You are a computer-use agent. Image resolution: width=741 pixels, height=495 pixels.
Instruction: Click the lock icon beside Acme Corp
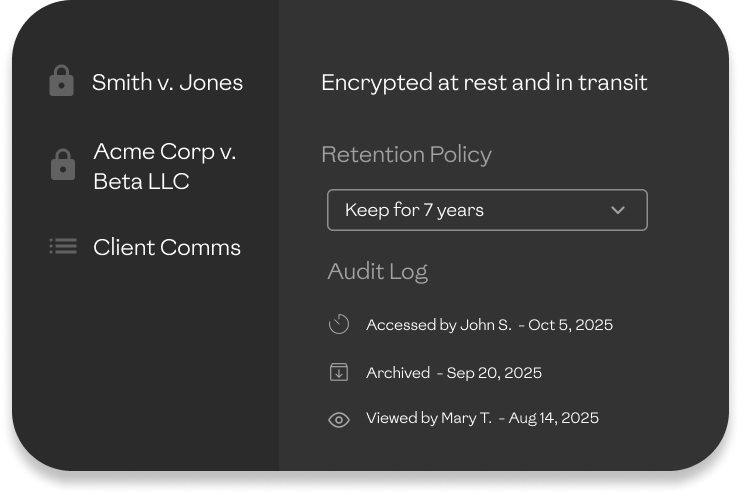pos(63,166)
